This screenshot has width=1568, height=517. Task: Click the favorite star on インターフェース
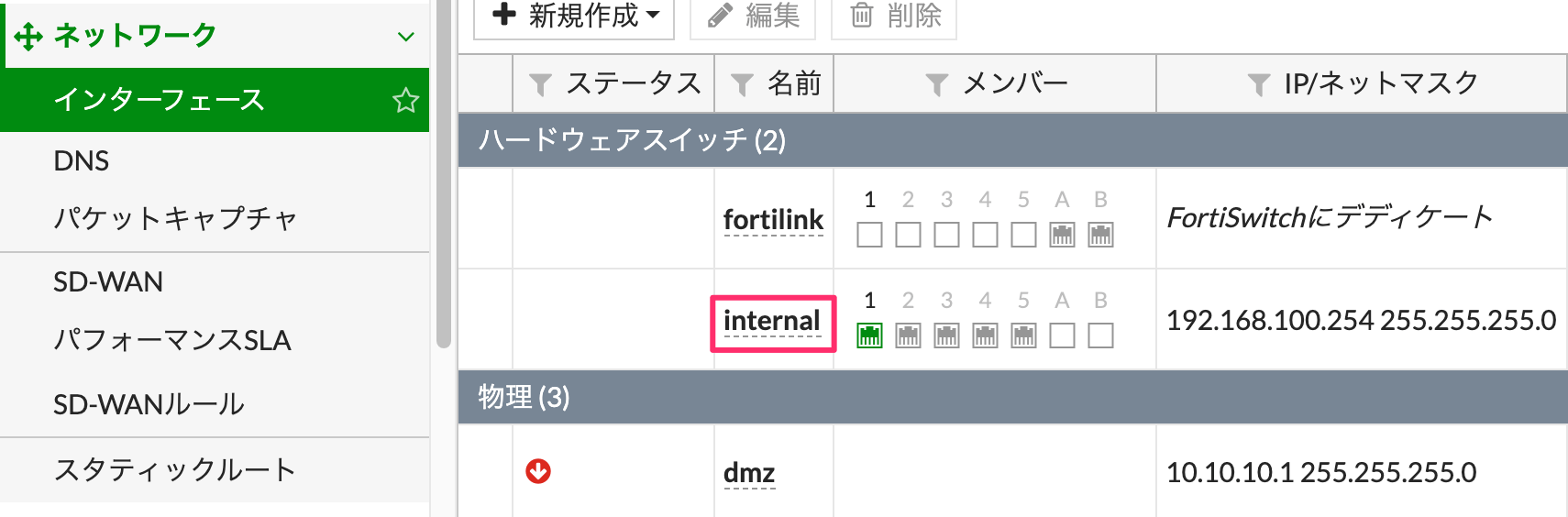click(x=404, y=100)
